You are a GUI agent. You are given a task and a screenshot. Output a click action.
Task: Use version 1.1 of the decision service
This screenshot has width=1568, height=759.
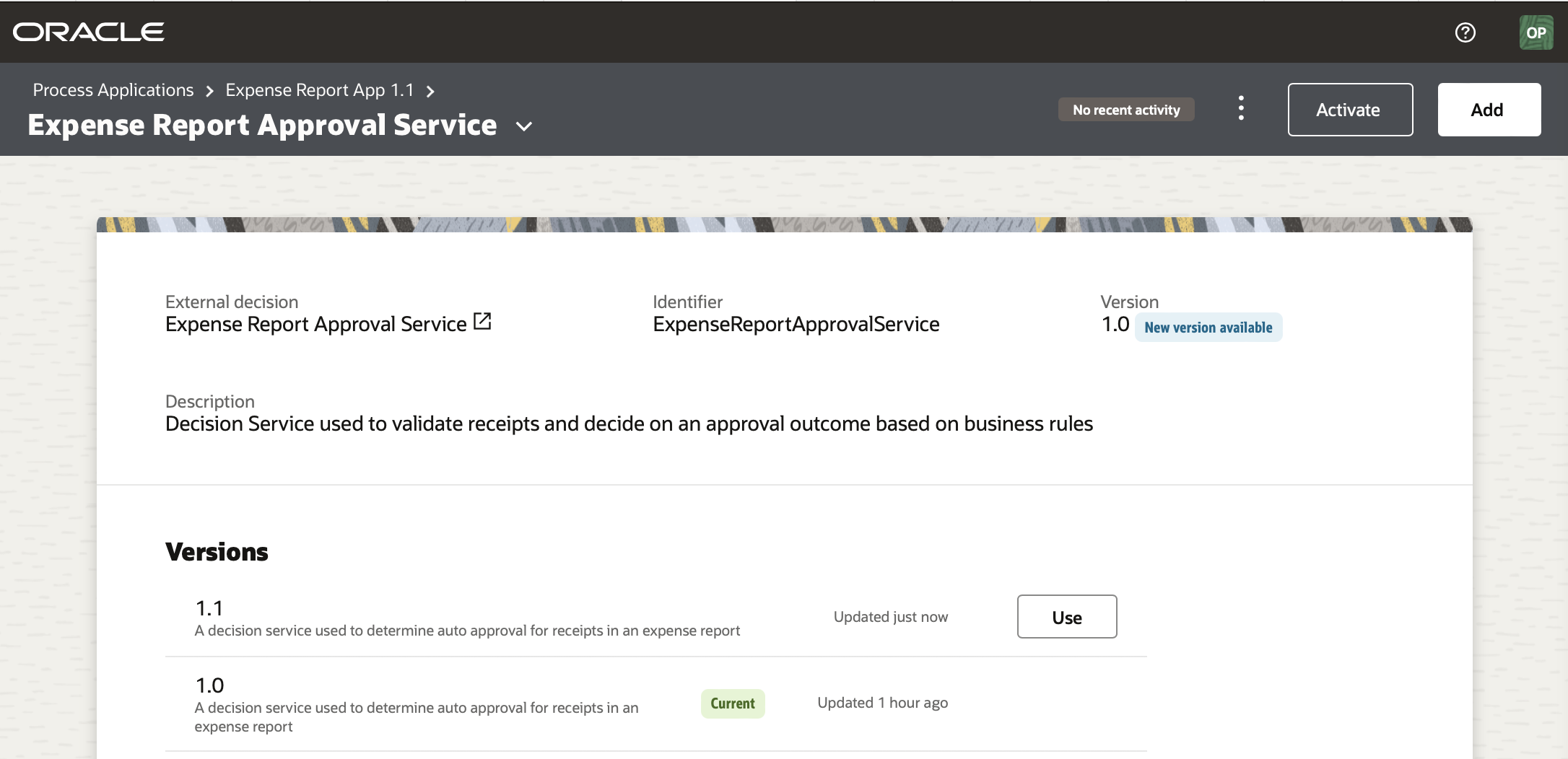pyautogui.click(x=1066, y=617)
